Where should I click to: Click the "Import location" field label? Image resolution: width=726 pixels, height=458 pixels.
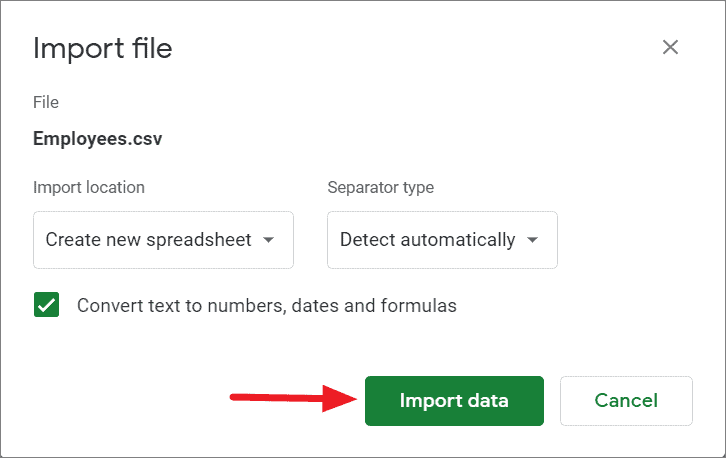pos(89,187)
